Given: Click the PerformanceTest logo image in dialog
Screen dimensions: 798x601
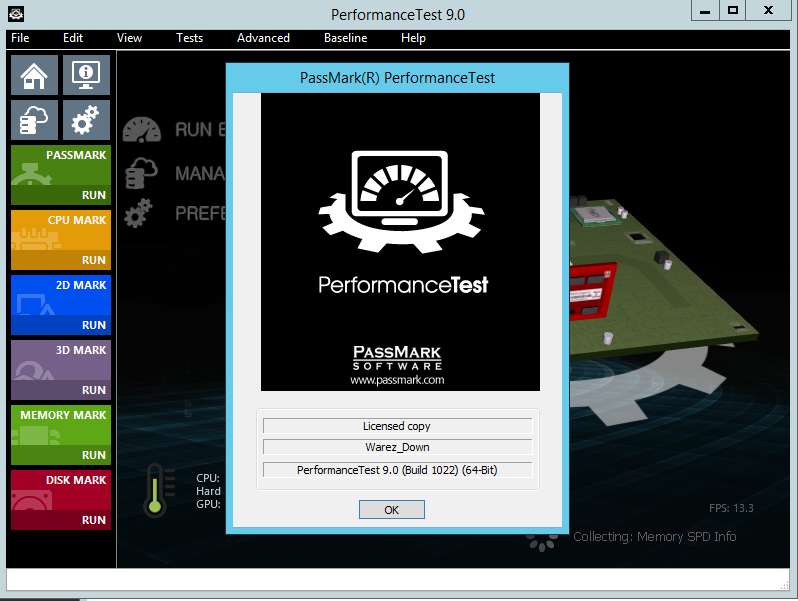Looking at the screenshot, I should click(x=401, y=242).
